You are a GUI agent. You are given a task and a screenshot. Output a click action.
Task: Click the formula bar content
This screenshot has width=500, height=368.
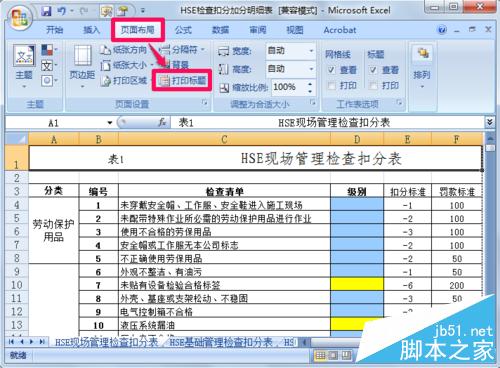(x=327, y=123)
